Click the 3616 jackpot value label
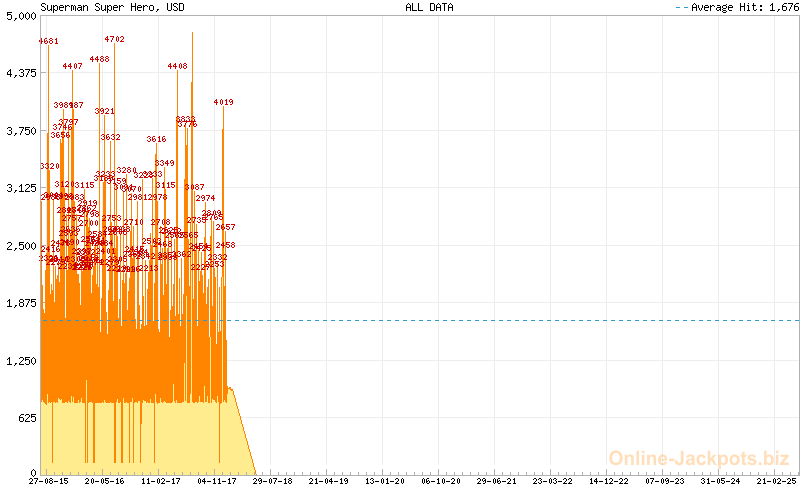 coord(157,139)
